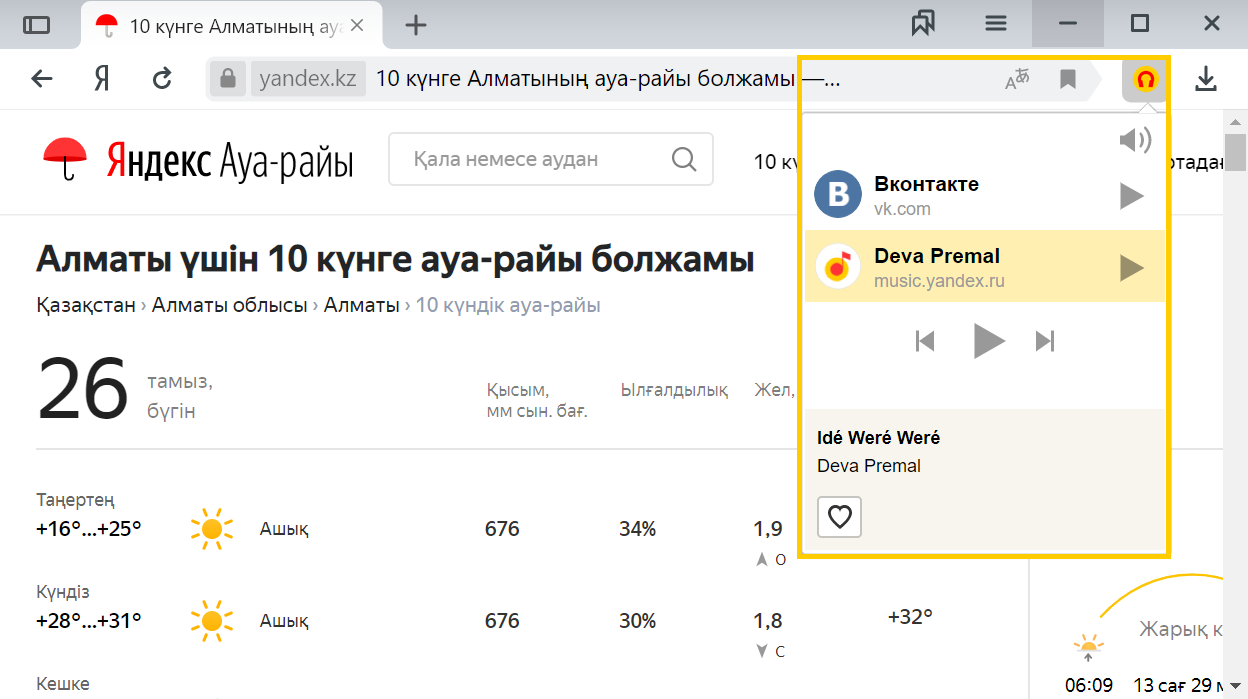Screen dimensions: 1248x699
Task: Open the downloads panel
Action: coord(1206,79)
